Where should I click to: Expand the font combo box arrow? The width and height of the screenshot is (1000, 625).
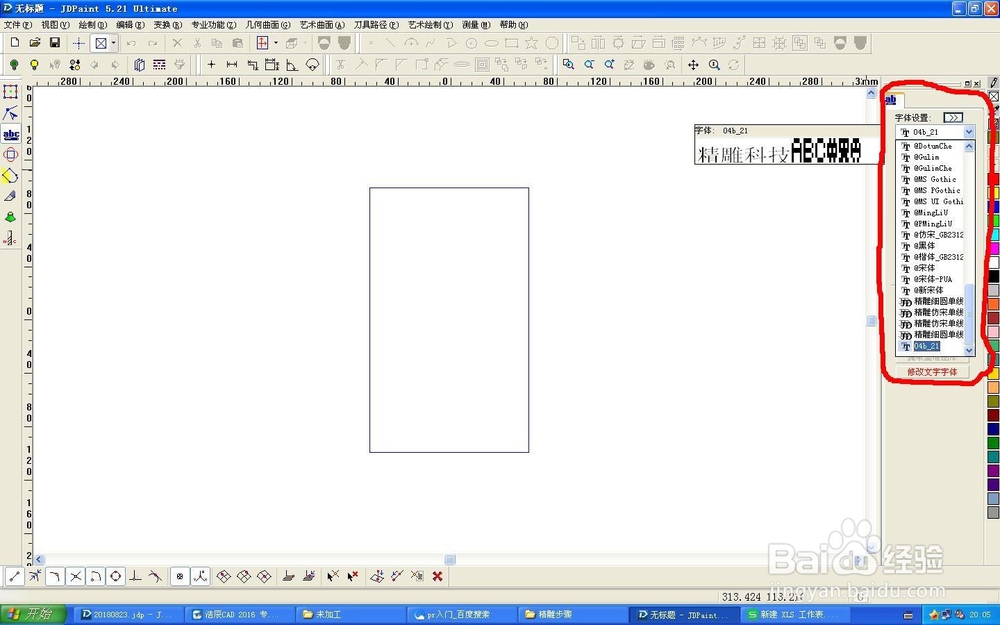point(969,132)
